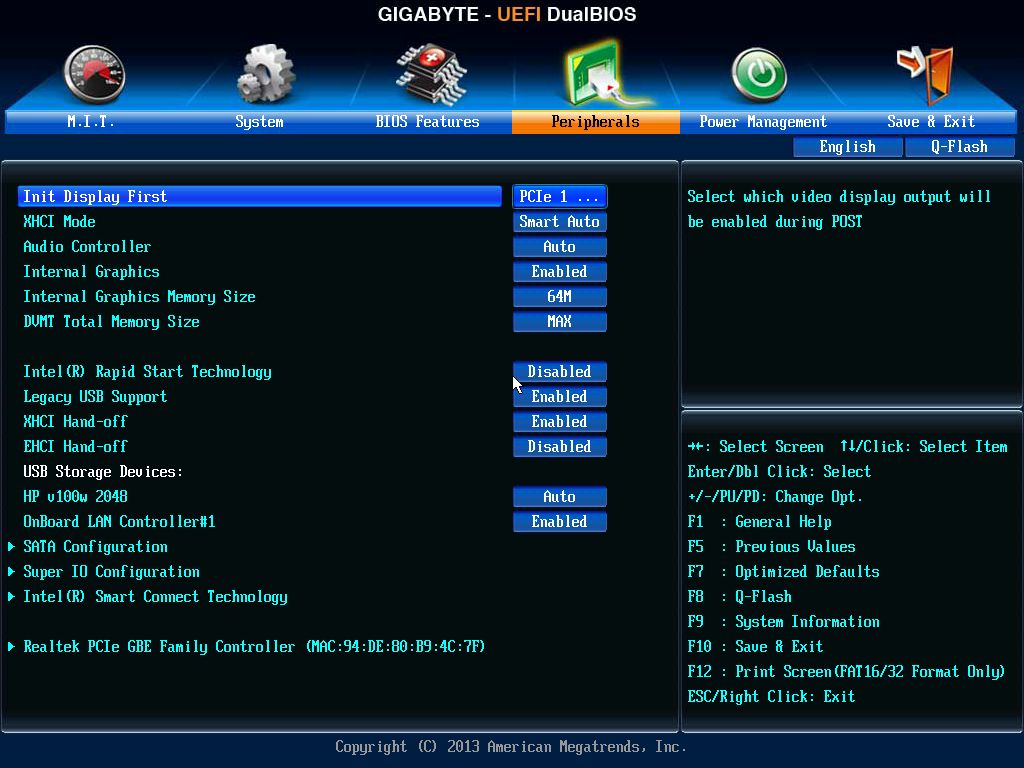Viewport: 1024px width, 768px height.
Task: Click the Power Management green power icon
Action: coord(758,74)
